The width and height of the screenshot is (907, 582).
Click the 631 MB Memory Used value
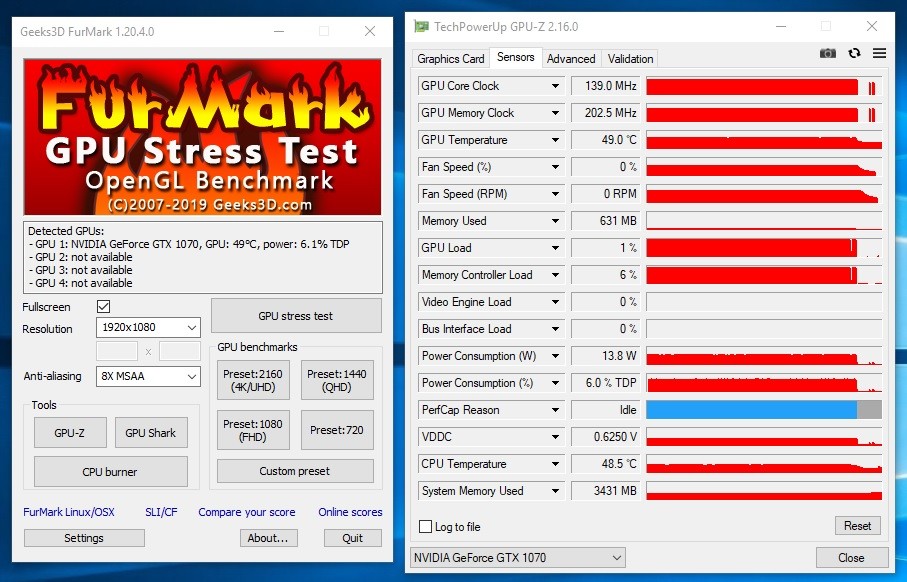pos(606,221)
